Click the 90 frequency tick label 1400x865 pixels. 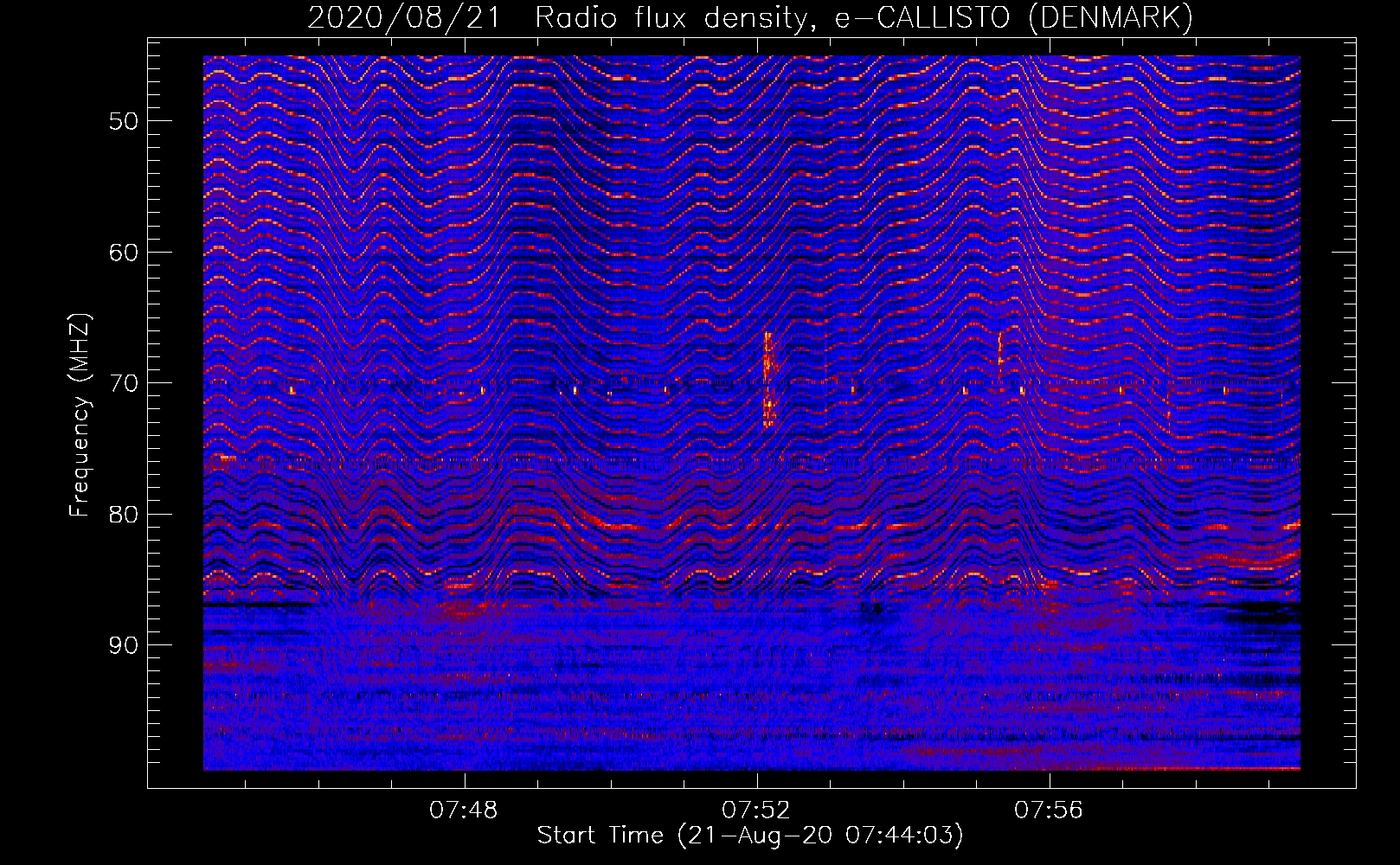click(124, 645)
